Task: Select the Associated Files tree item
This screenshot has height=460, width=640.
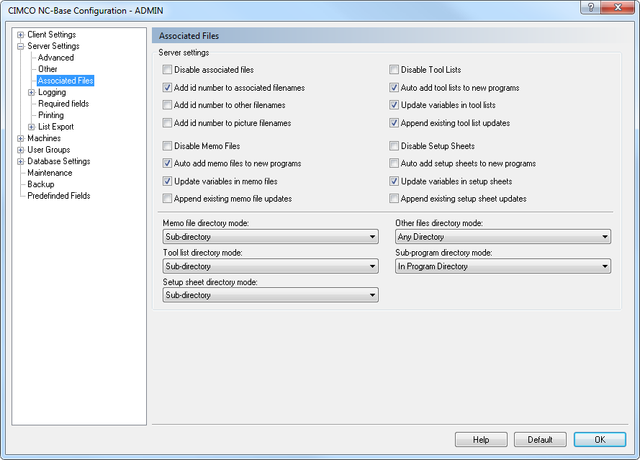Action: point(65,80)
